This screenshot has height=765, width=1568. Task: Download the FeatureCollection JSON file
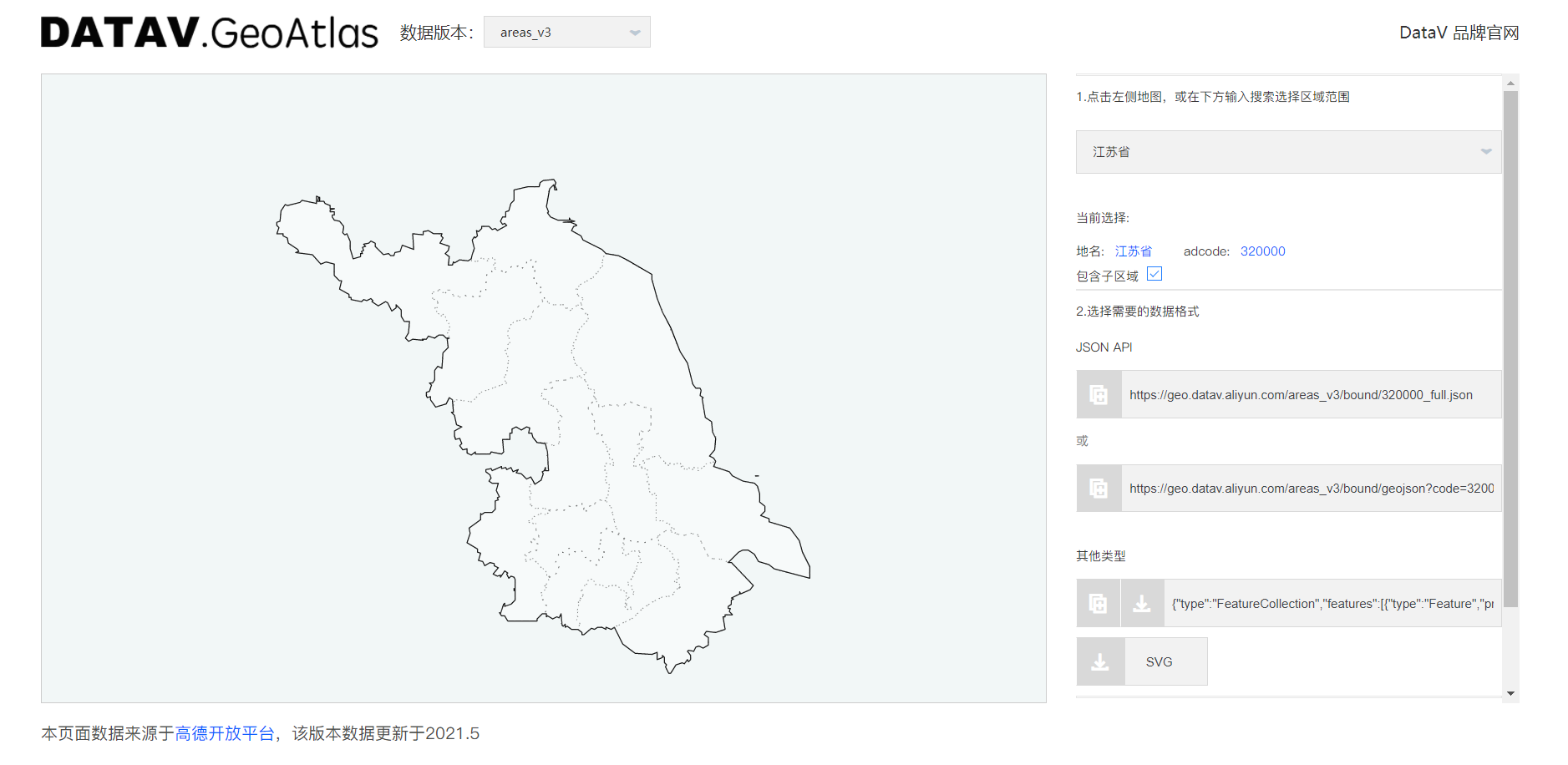pos(1142,603)
